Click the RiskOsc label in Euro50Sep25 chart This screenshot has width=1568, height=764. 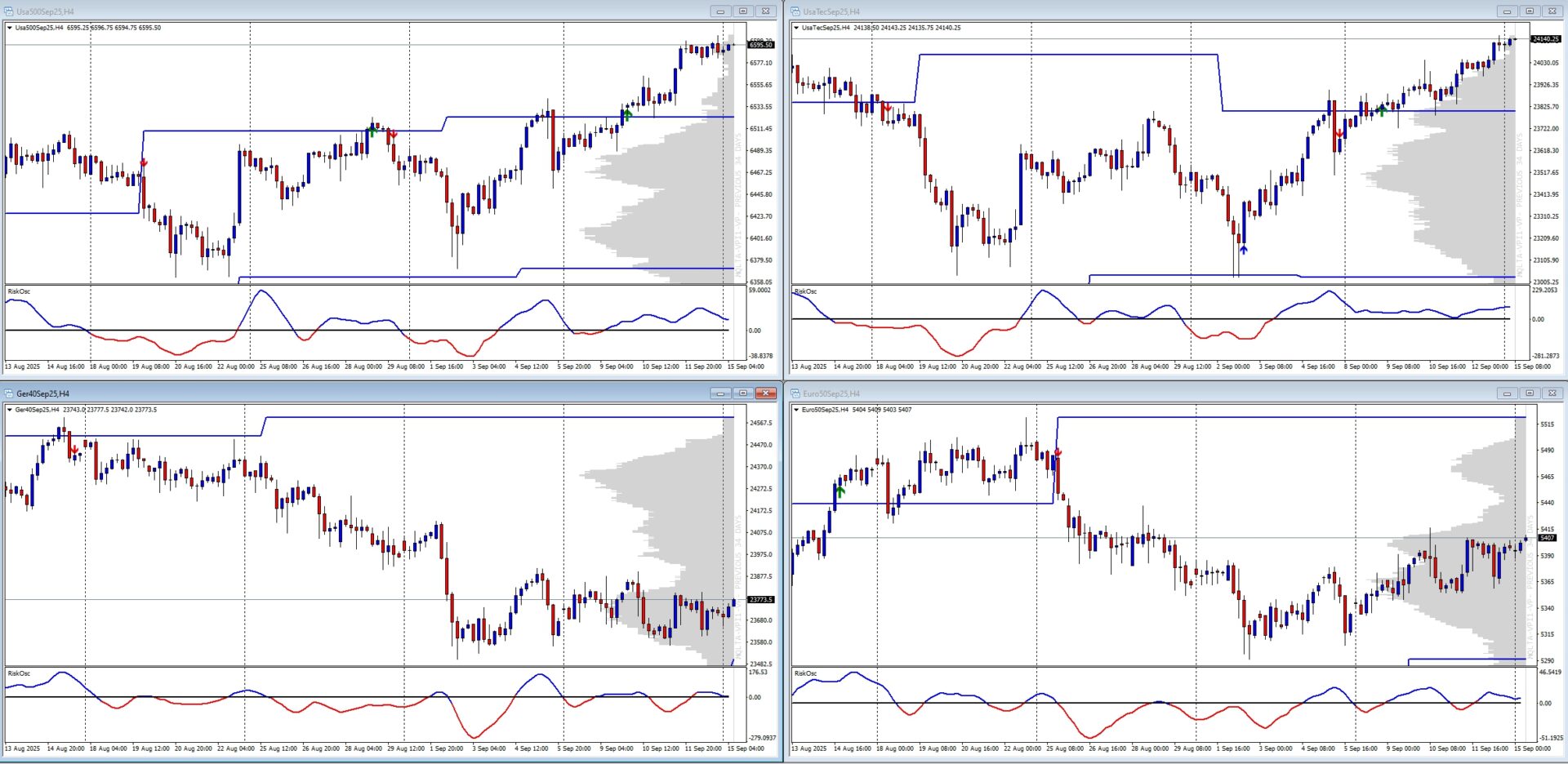click(x=806, y=673)
